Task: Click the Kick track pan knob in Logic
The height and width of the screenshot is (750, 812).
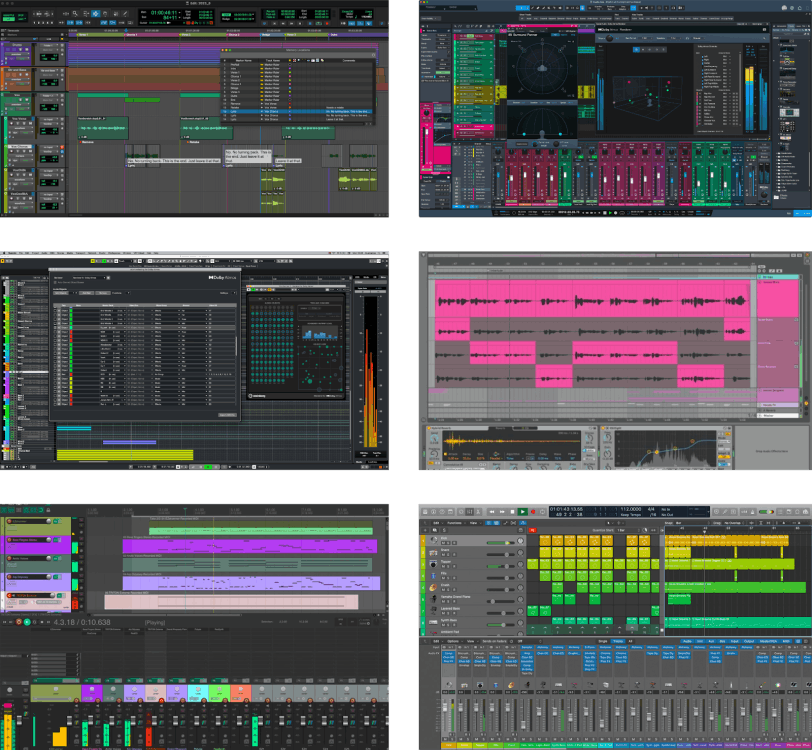Action: (x=520, y=541)
